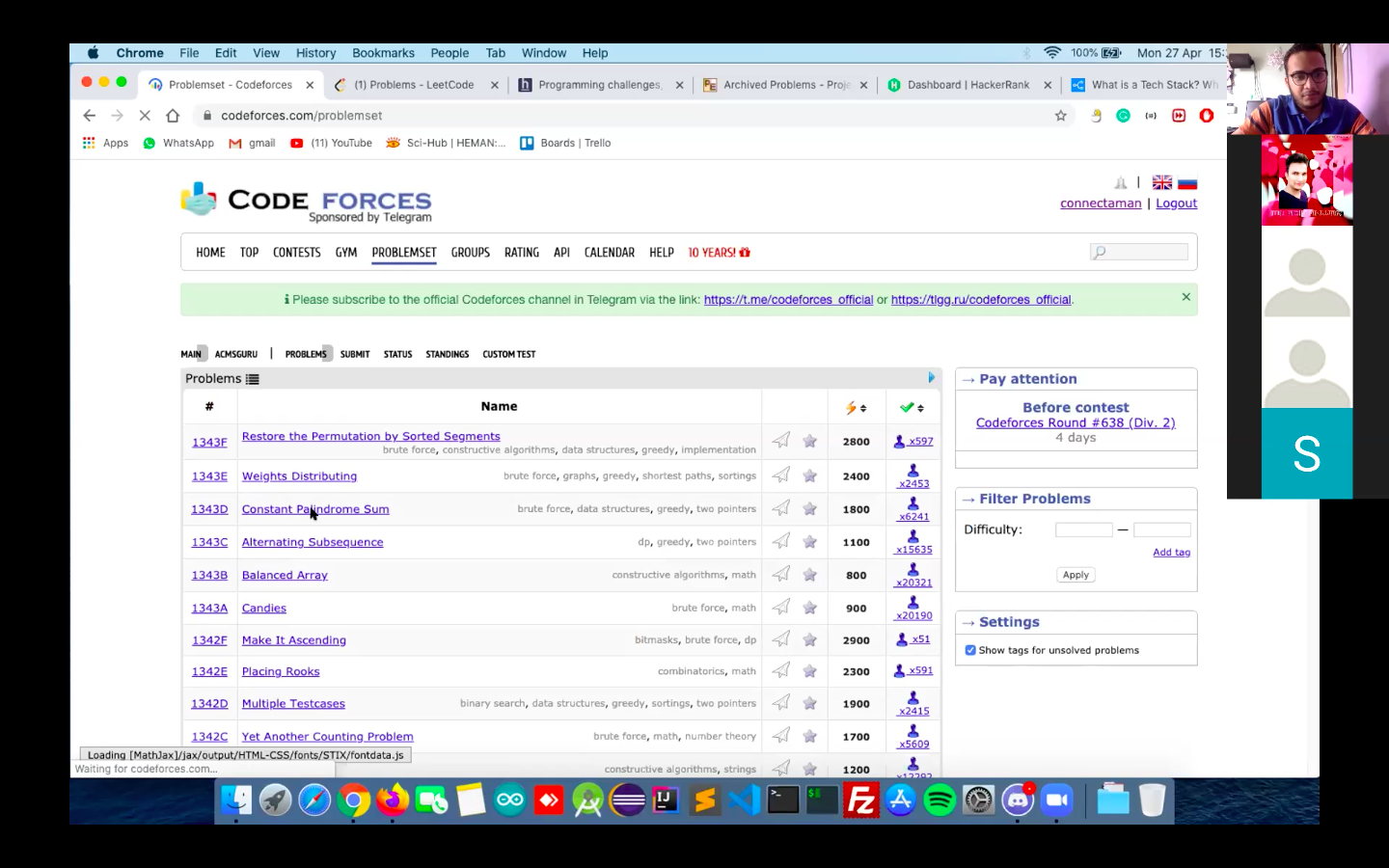This screenshot has height=868, width=1389.
Task: View solvers count x597 for 1343F
Action: point(913,441)
